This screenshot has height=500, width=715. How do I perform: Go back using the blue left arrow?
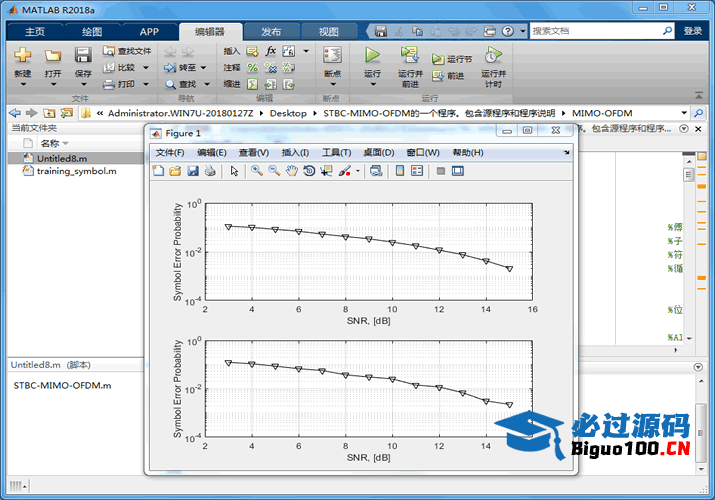click(x=15, y=113)
